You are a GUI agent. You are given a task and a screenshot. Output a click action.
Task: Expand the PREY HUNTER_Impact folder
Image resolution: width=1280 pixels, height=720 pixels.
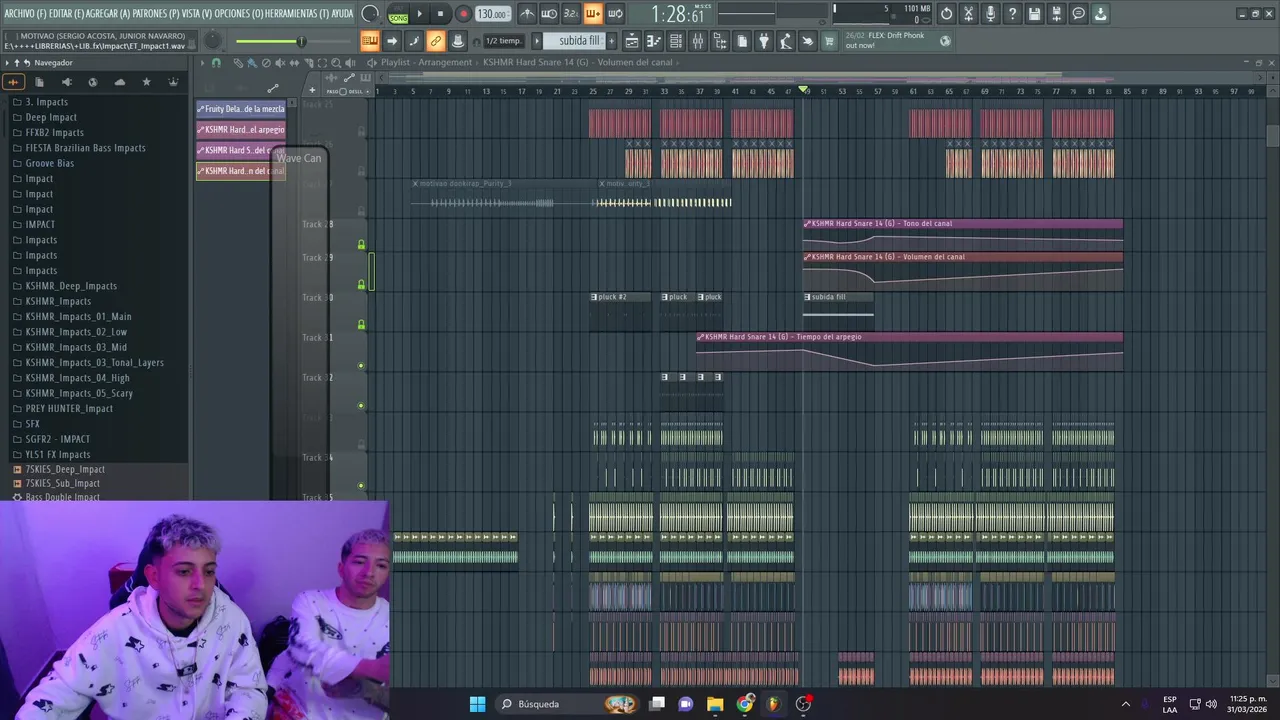pos(69,408)
